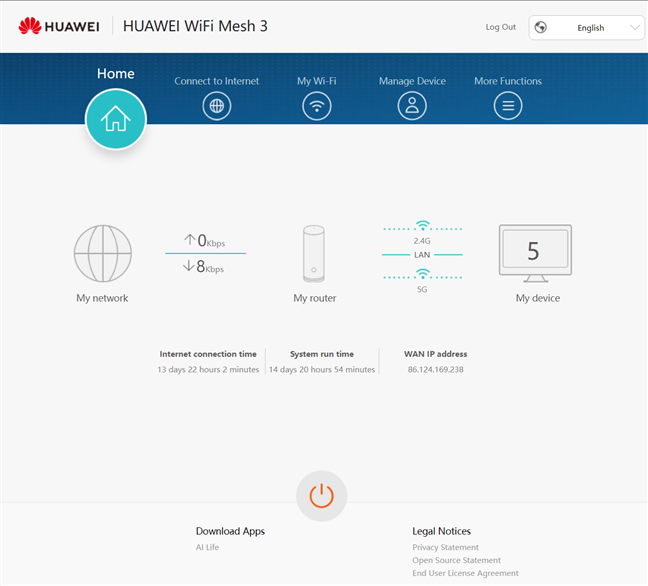The width and height of the screenshot is (648, 586).
Task: Click the upload speed 0 Kbps value
Action: [x=205, y=241]
